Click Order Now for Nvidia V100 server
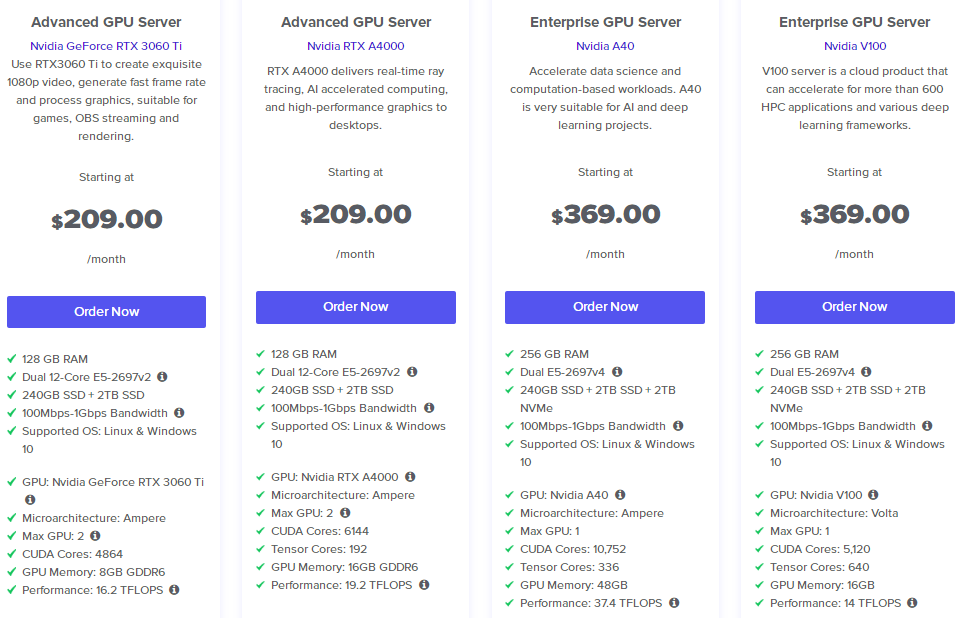Image resolution: width=963 pixels, height=618 pixels. click(854, 307)
